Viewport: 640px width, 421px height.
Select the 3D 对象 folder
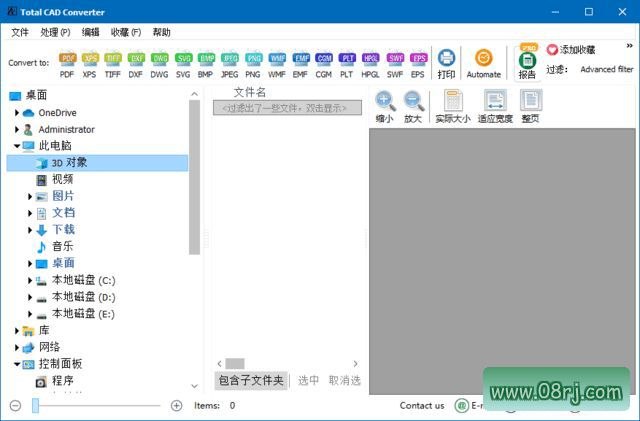point(98,163)
